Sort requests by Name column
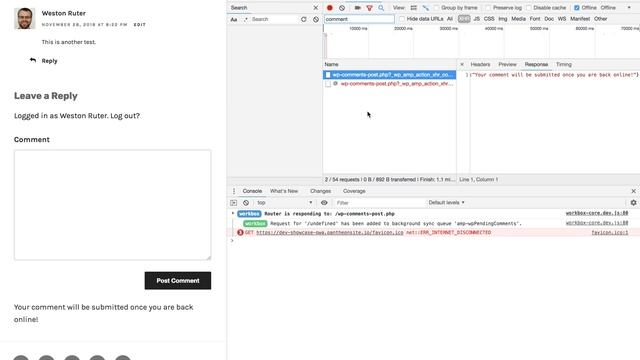Screen dimensions: 640x360 [389, 64]
